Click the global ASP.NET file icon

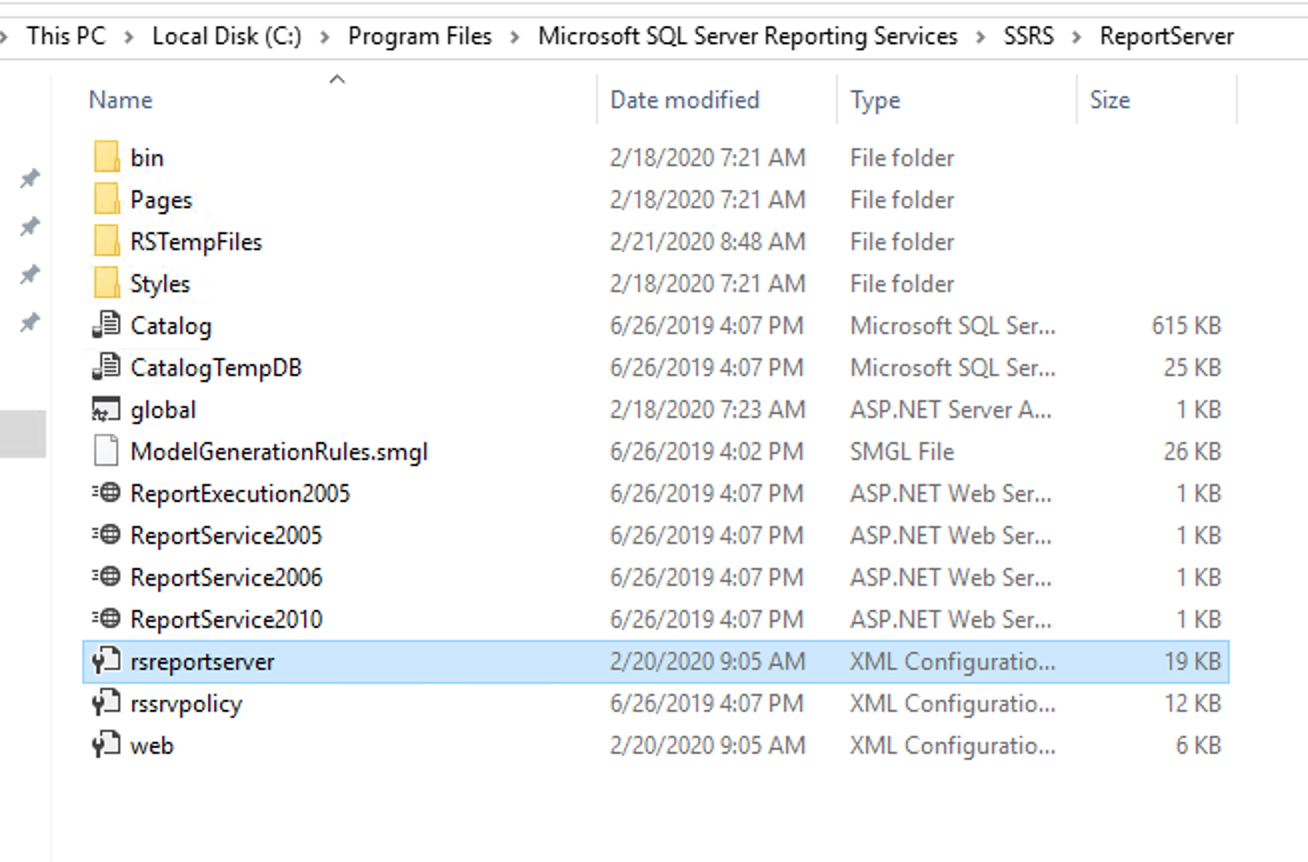[x=106, y=409]
